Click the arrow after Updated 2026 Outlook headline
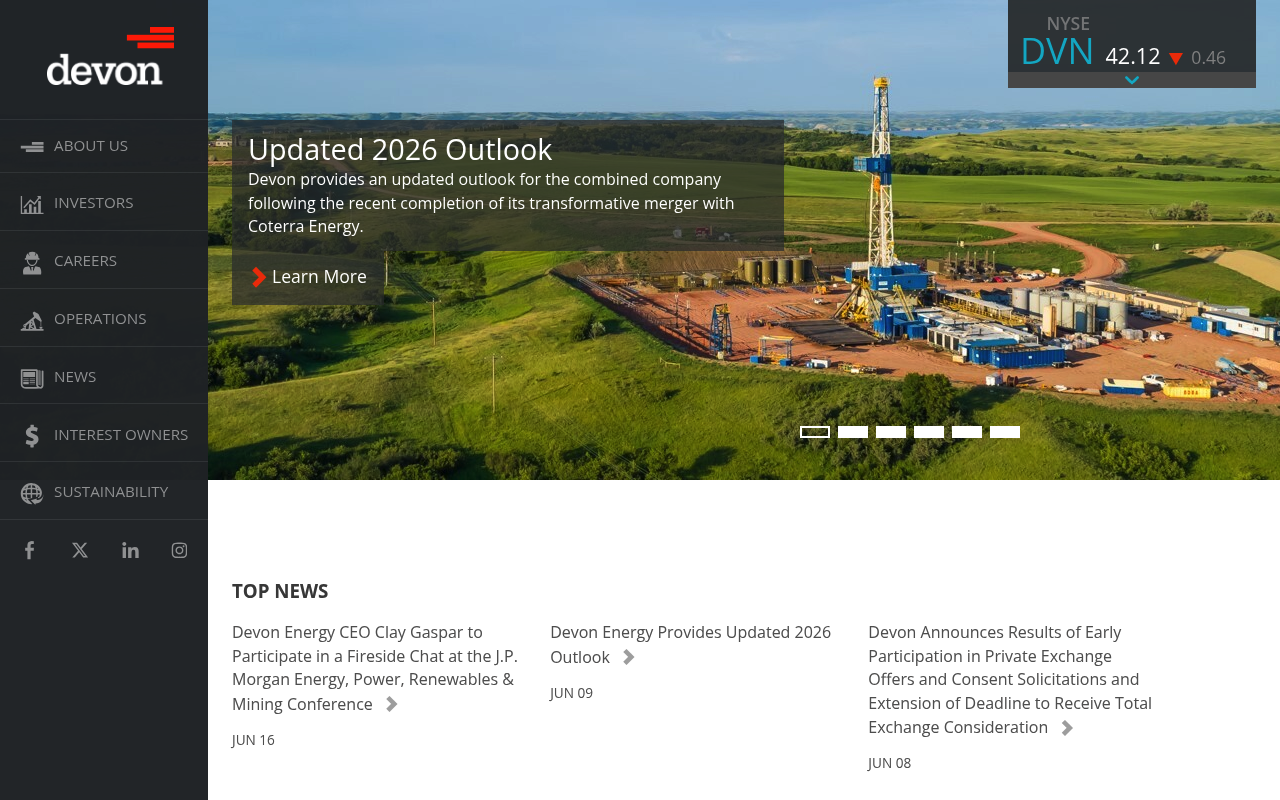1280x800 pixels. click(629, 657)
